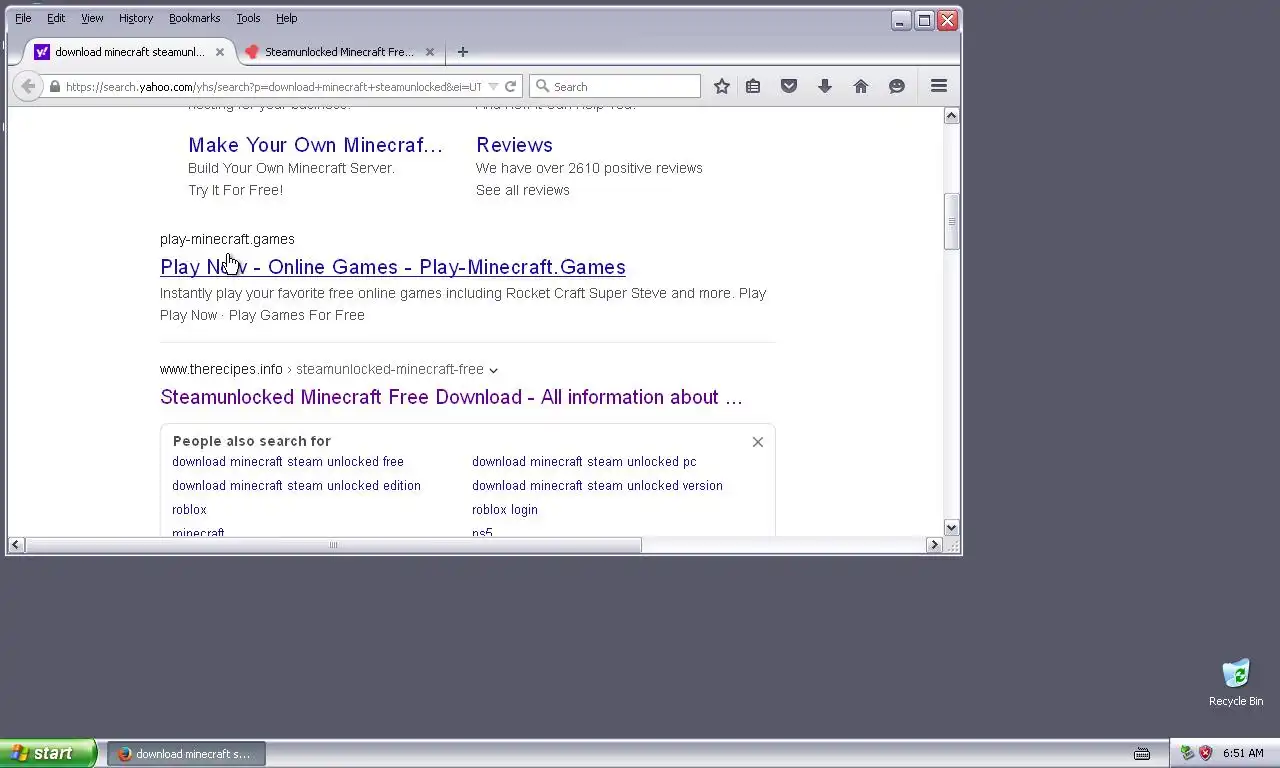Open 'Steamunlocked Minecraft Free Download' result
The image size is (1280, 768).
click(451, 397)
